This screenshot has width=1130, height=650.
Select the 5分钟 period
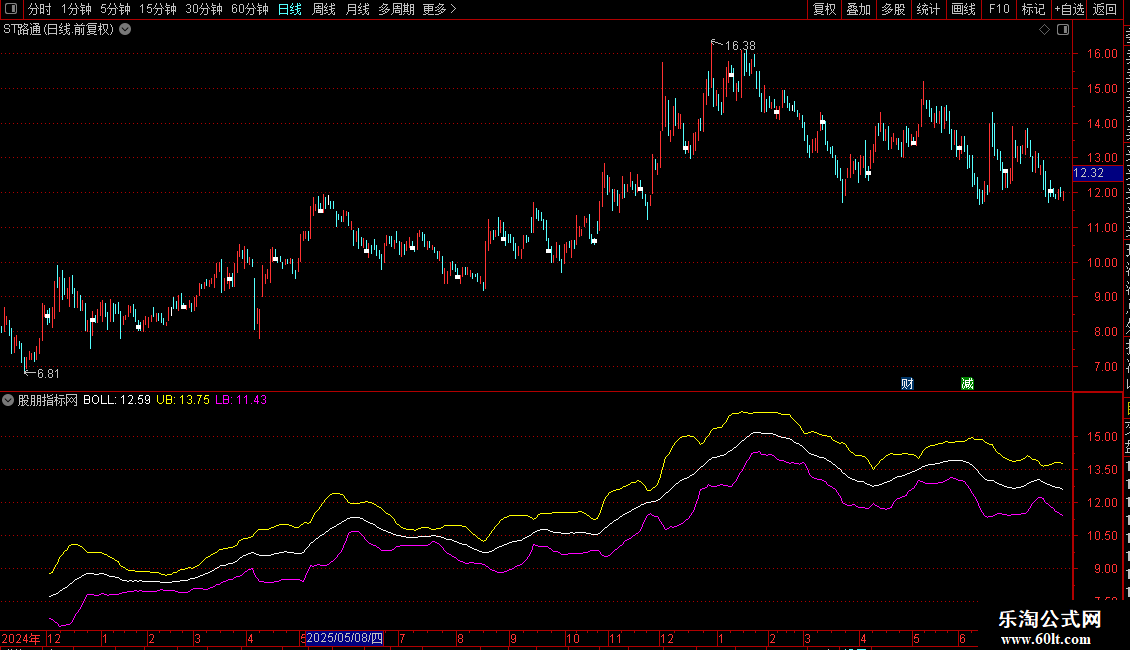(115, 9)
